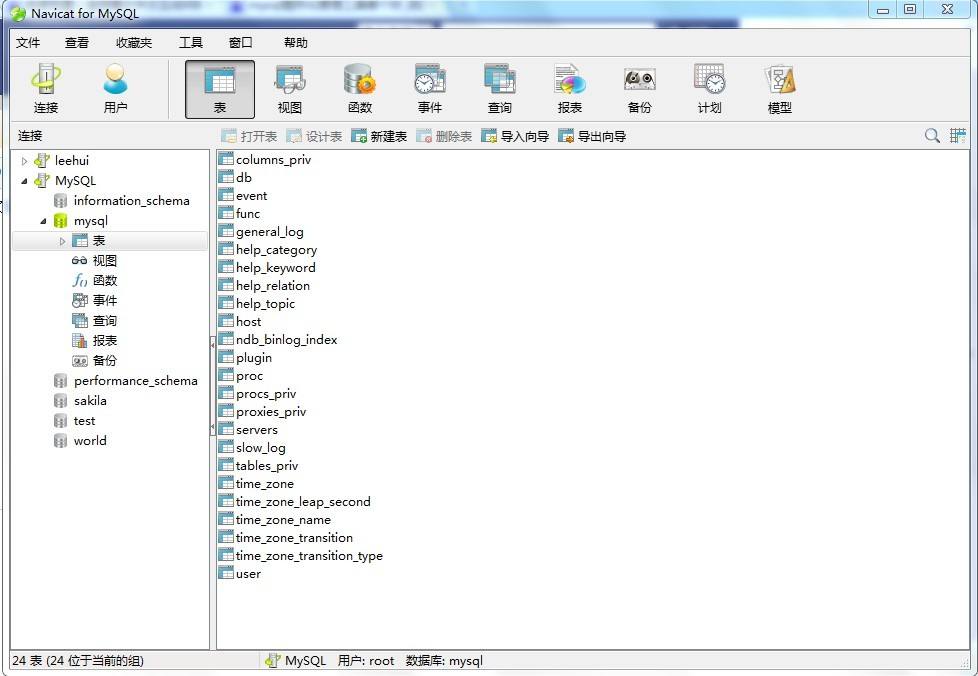Select the servers table
Image resolution: width=978 pixels, height=676 pixels.
tap(248, 430)
